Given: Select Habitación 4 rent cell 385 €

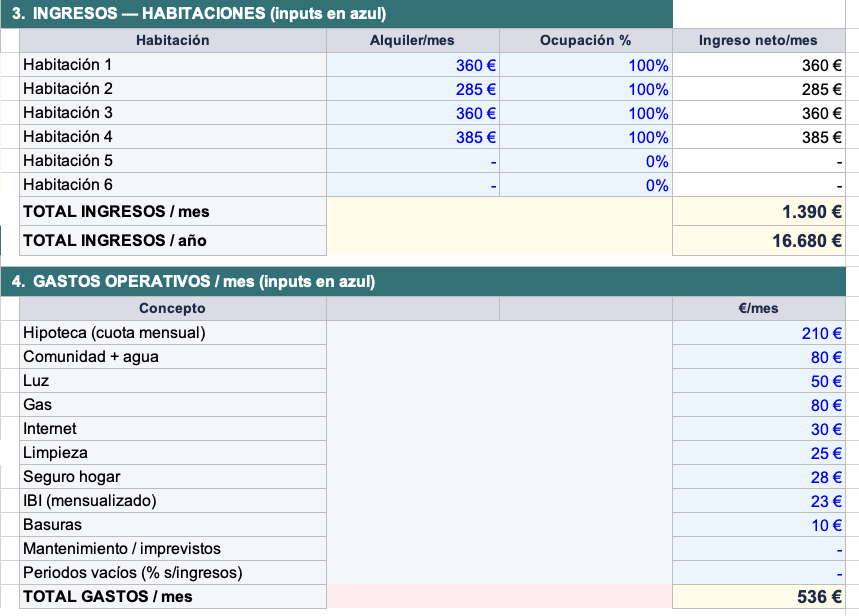Looking at the screenshot, I should (413, 137).
